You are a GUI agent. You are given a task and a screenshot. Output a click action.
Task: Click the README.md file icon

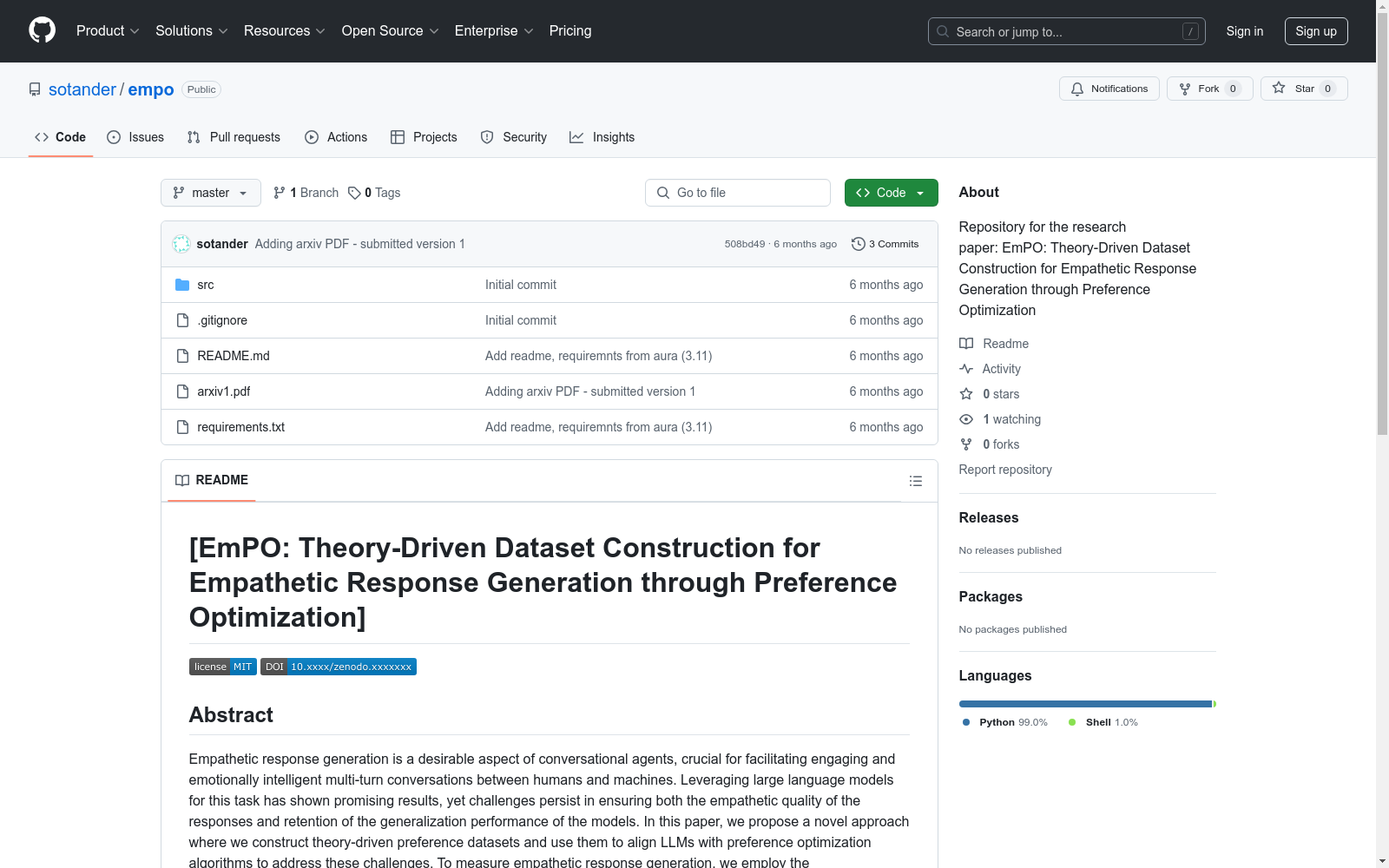[182, 356]
